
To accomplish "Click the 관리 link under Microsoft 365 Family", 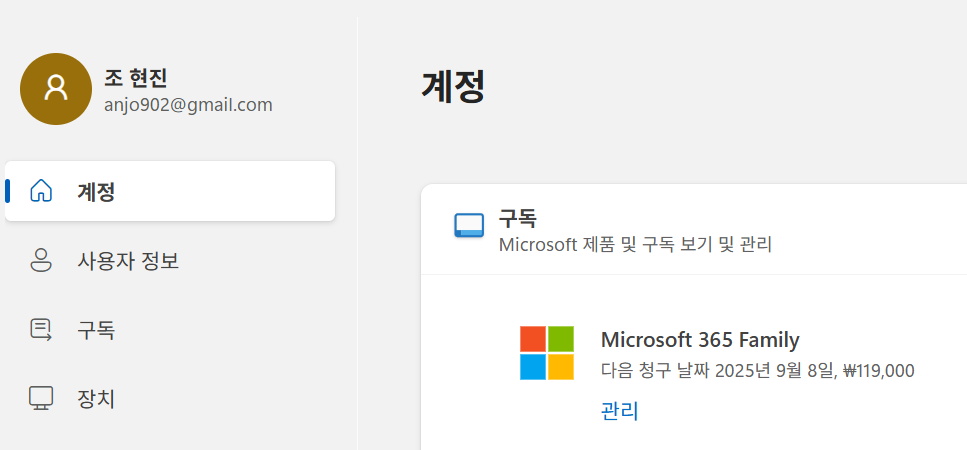I will click(x=619, y=411).
